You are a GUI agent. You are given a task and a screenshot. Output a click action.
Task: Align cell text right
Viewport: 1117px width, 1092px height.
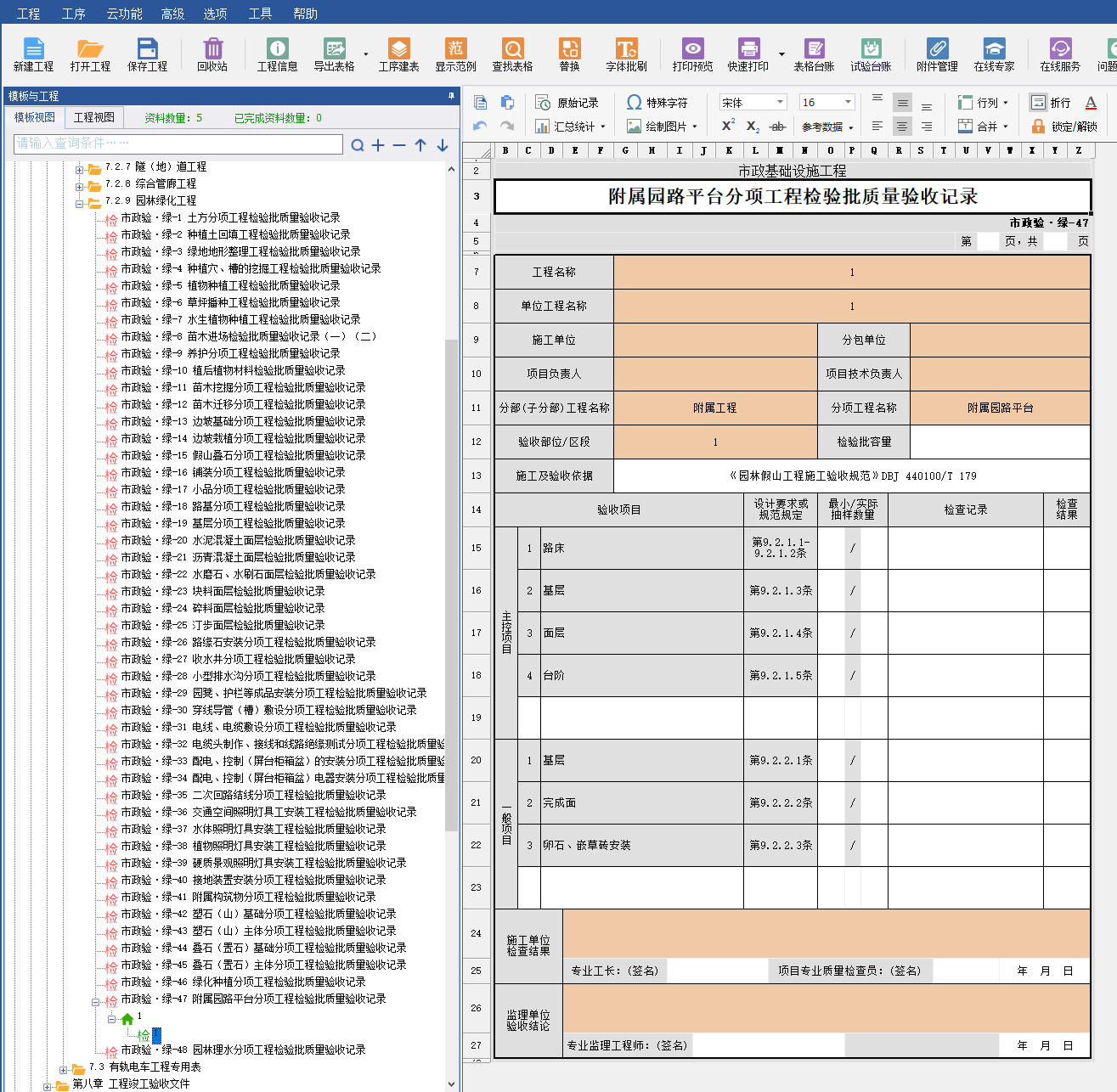point(927,127)
